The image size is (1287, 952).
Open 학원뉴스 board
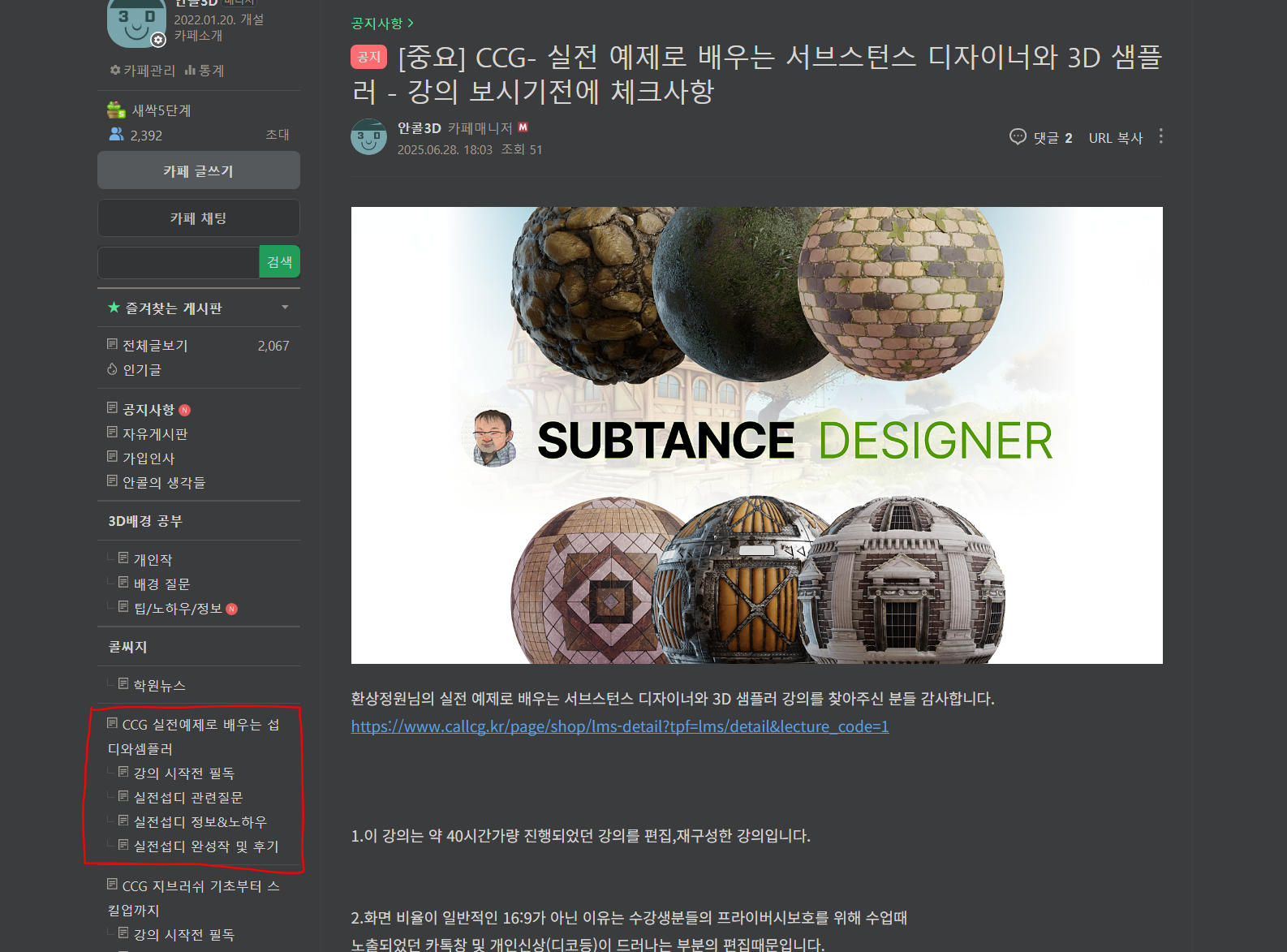coord(160,686)
